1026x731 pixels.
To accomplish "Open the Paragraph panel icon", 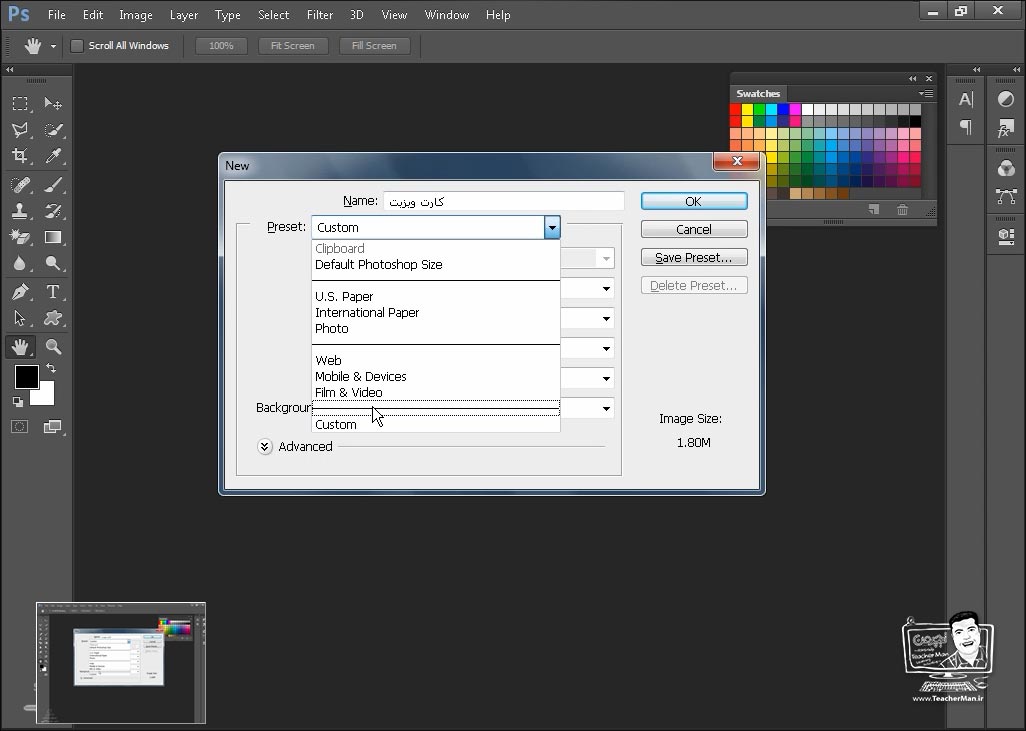I will pyautogui.click(x=966, y=127).
